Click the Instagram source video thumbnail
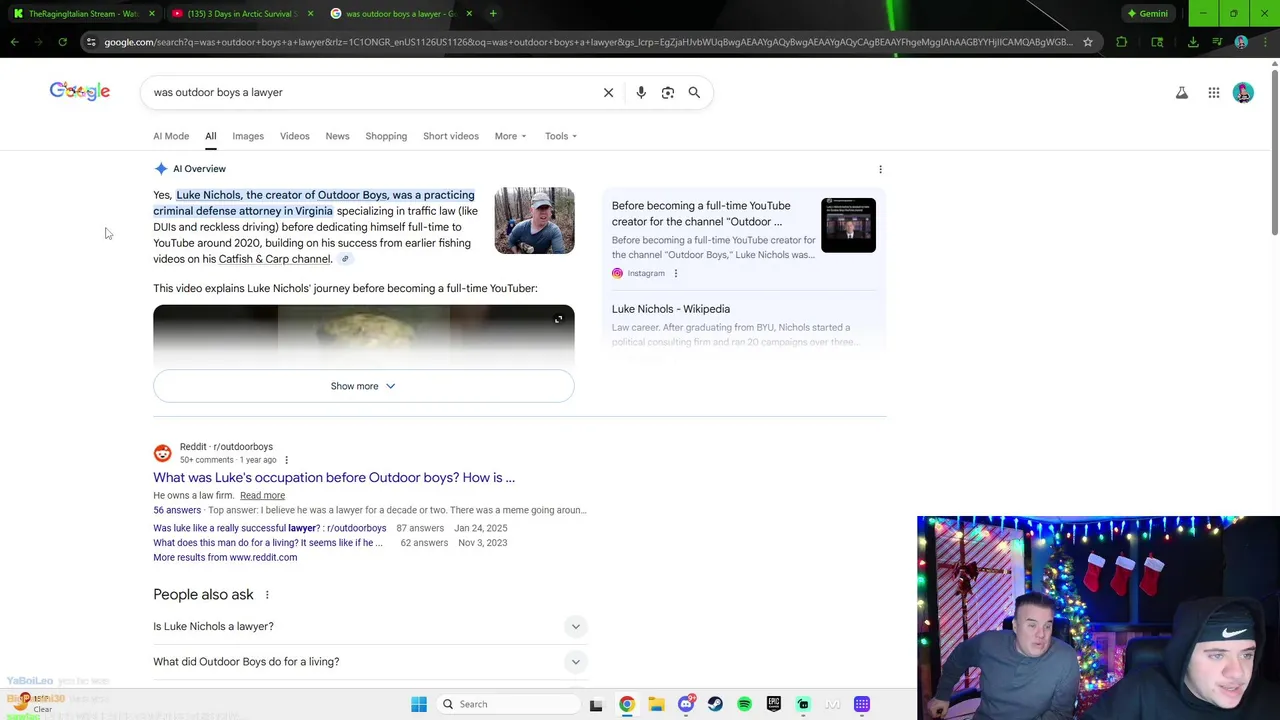The image size is (1280, 720). (x=848, y=225)
